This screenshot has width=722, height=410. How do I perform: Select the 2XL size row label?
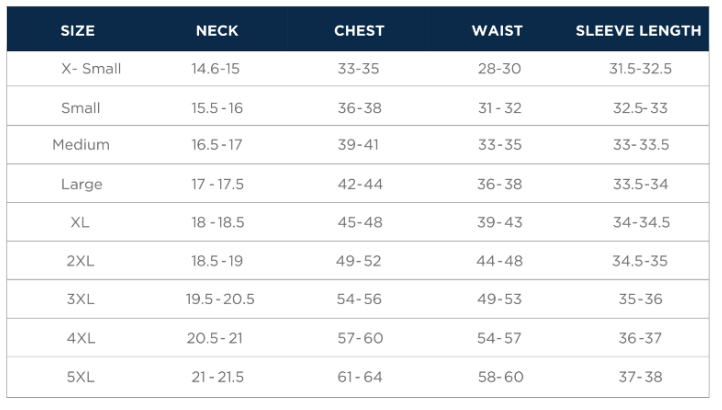tap(80, 261)
